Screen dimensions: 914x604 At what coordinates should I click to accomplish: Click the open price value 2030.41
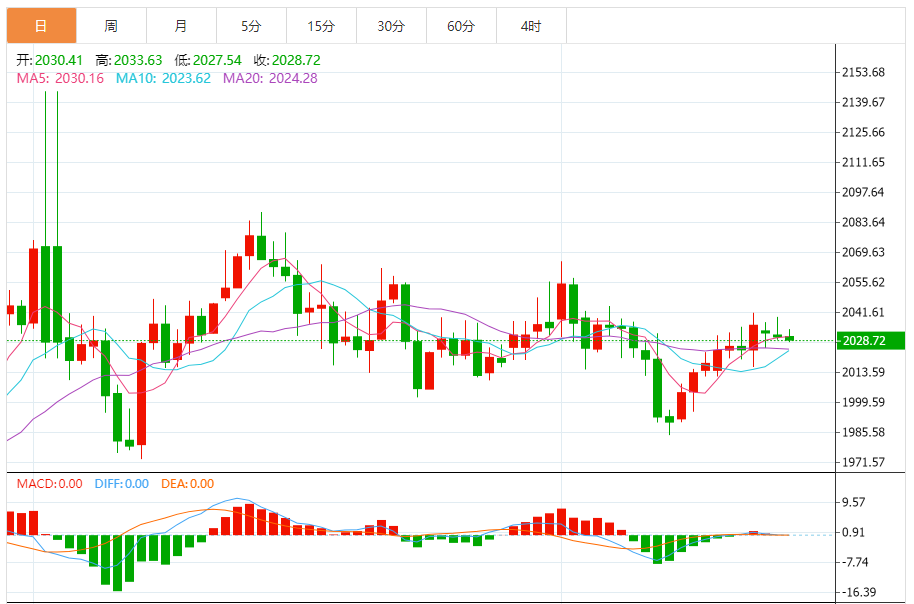pyautogui.click(x=59, y=60)
